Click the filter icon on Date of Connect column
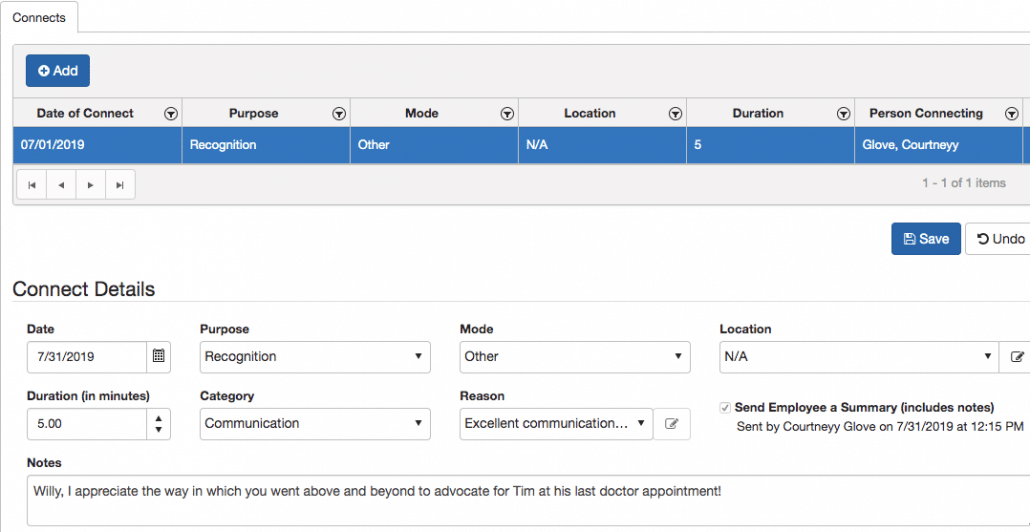1030x532 pixels. (x=170, y=114)
